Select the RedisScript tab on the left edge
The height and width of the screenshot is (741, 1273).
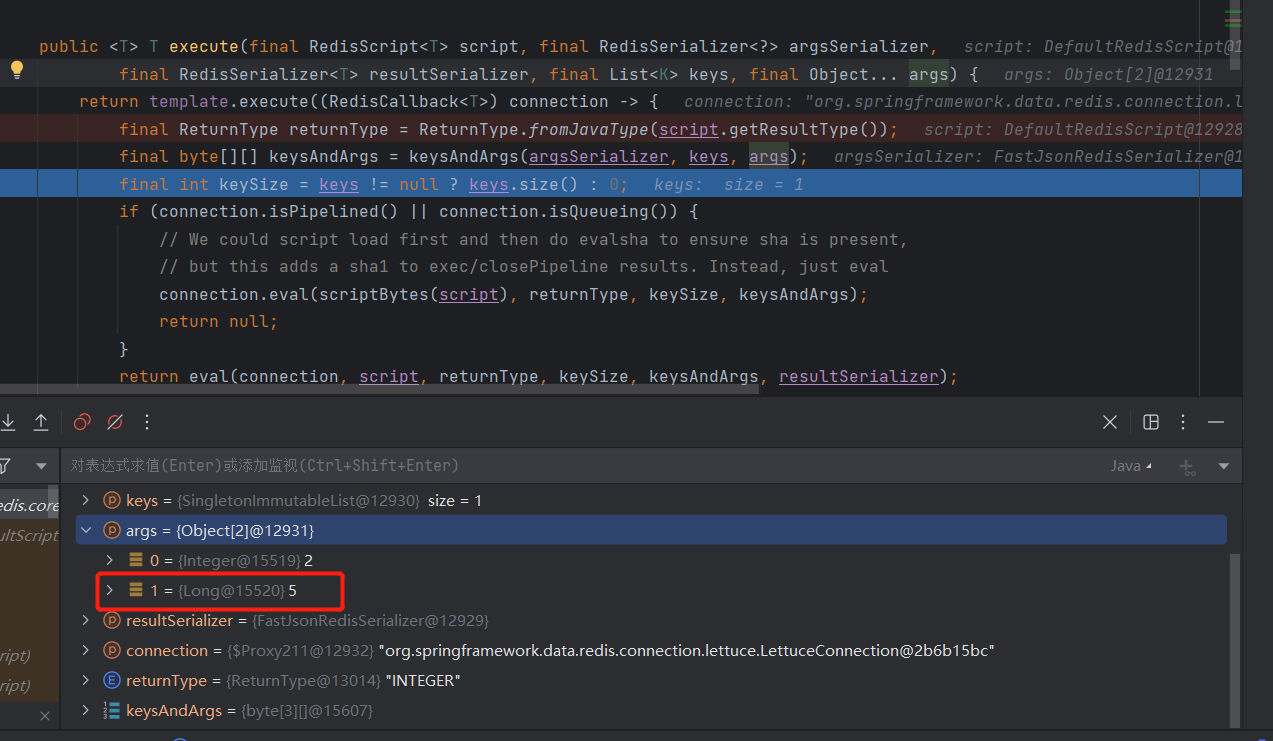[25, 535]
